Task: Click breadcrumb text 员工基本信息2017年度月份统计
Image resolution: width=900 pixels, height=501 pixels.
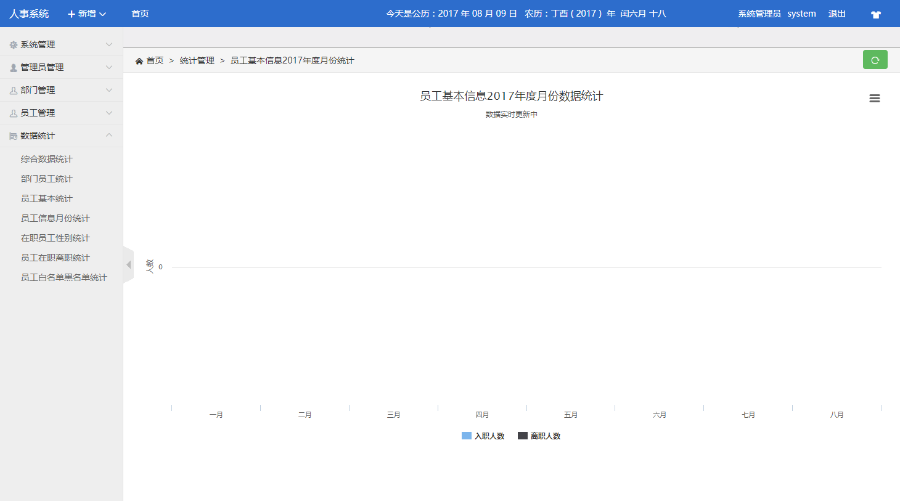Action: point(292,61)
